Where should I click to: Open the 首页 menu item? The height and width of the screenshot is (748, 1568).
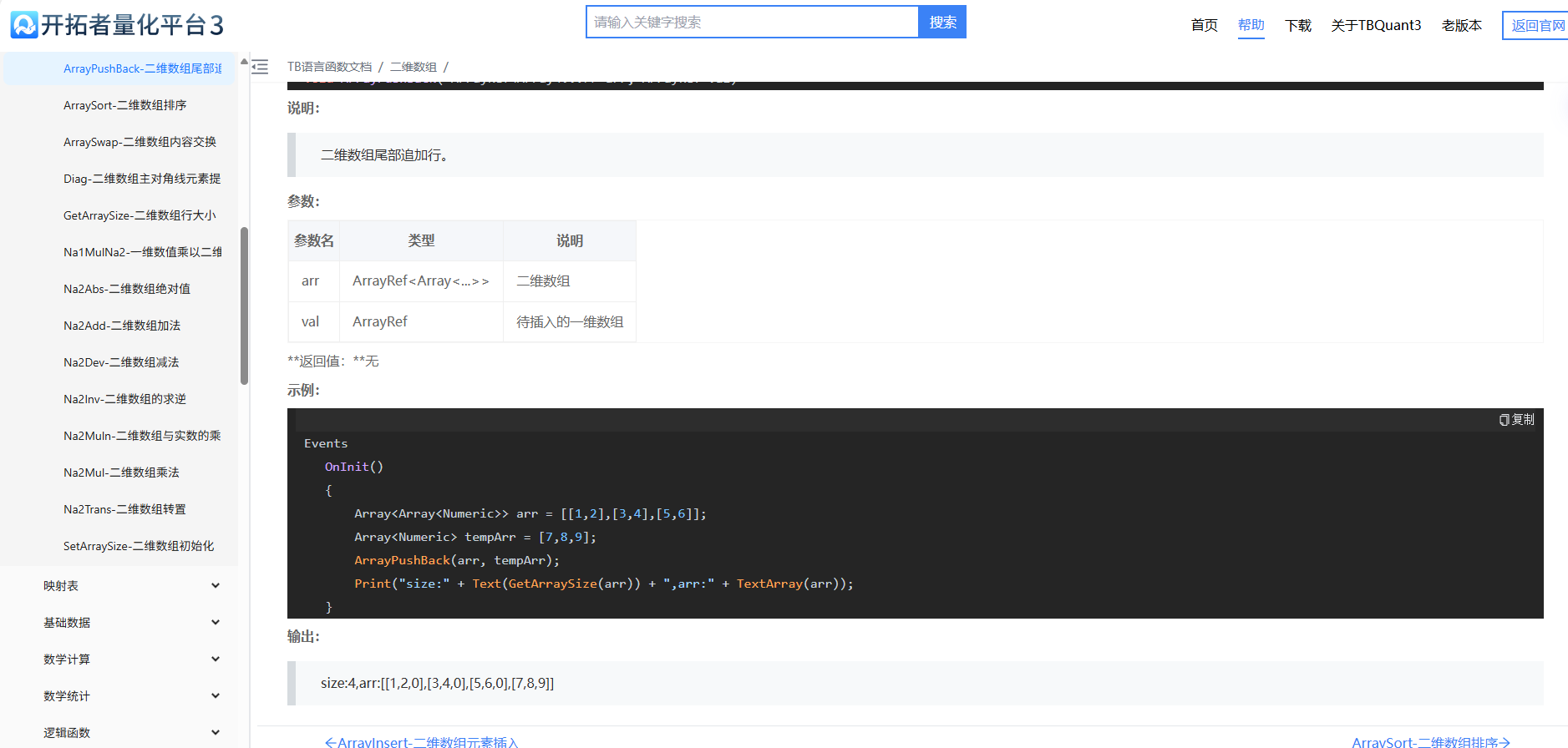pyautogui.click(x=1204, y=26)
